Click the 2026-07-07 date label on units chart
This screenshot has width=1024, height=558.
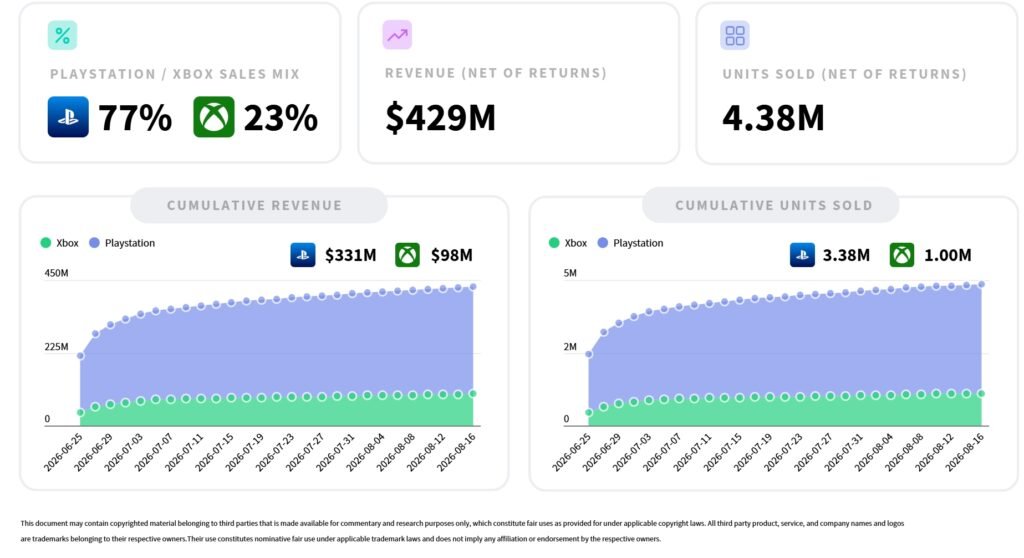[x=662, y=452]
